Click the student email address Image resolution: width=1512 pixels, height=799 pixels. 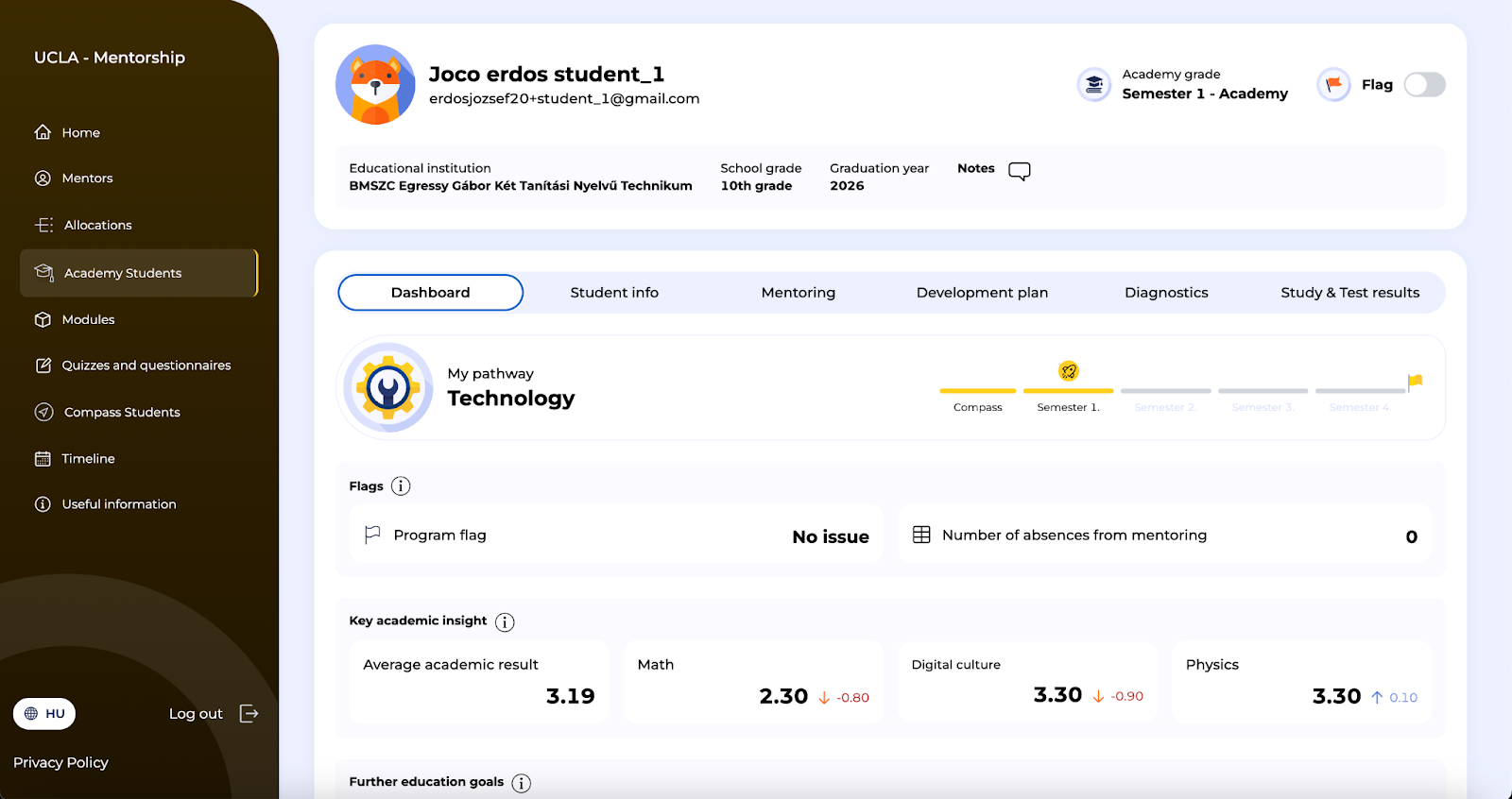[x=564, y=99]
